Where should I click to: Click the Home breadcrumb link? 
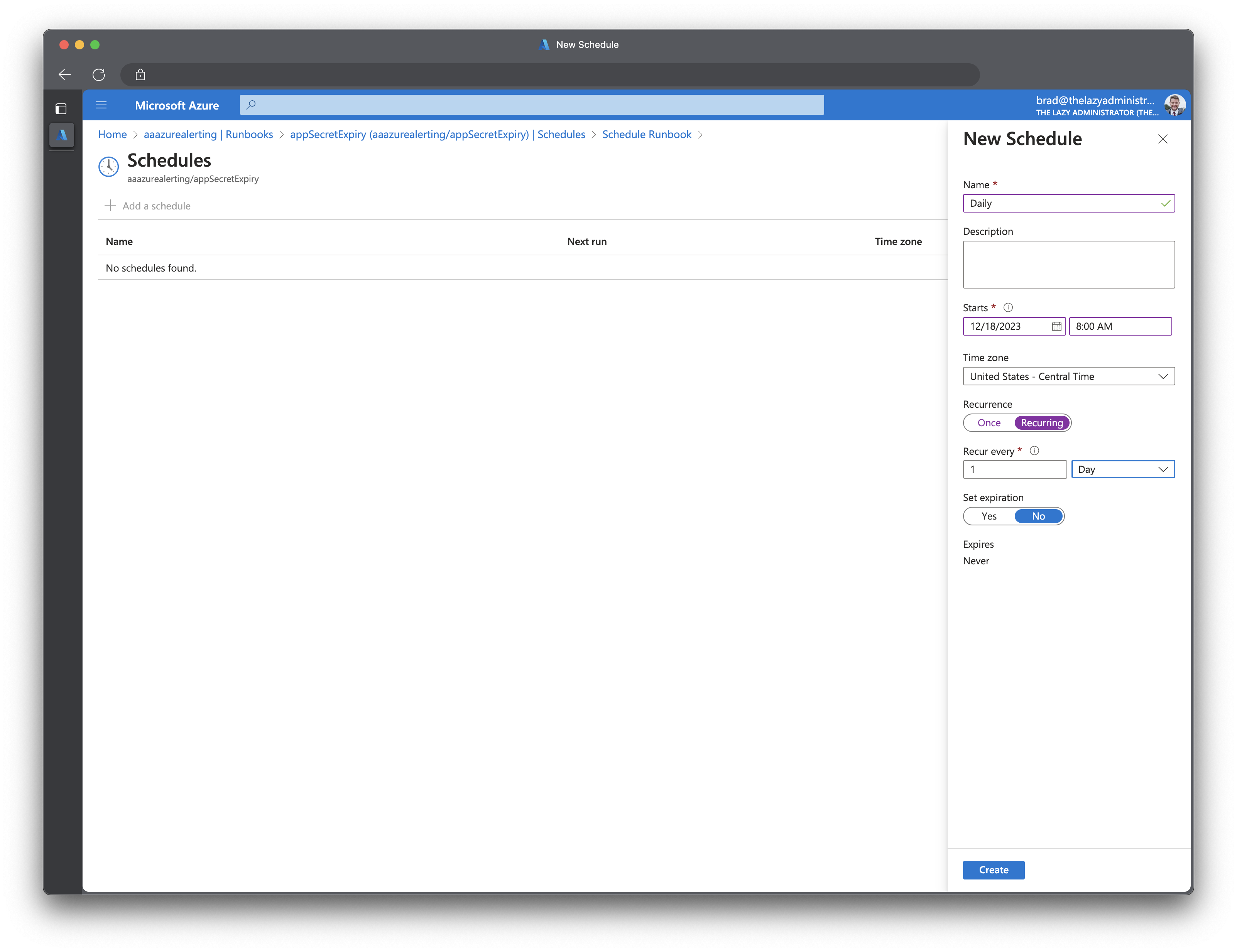tap(112, 134)
